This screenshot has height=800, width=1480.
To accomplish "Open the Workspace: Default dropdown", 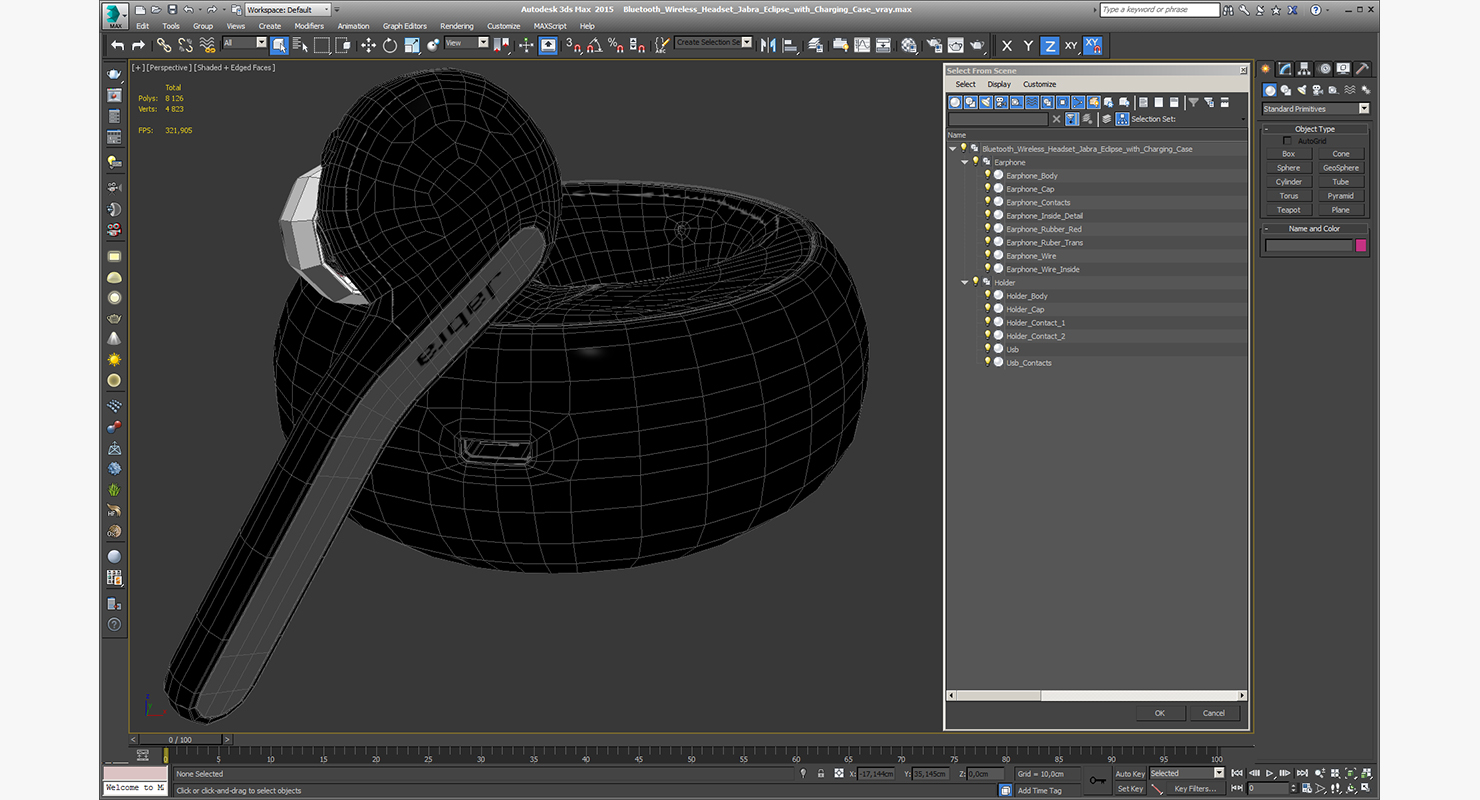I will pyautogui.click(x=288, y=9).
